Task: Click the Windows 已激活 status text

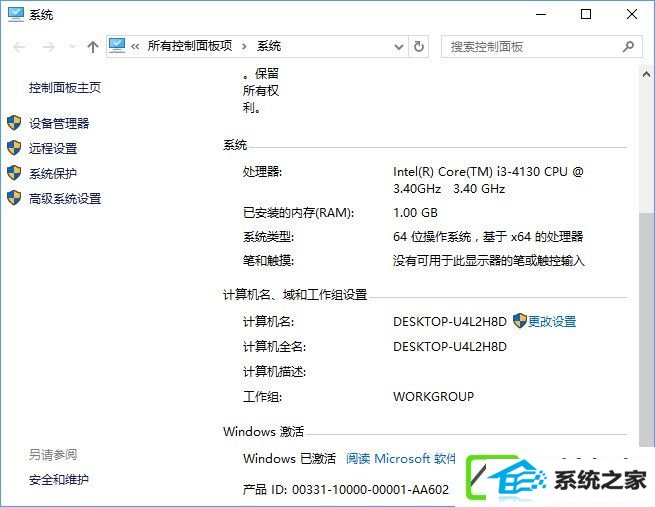Action: coord(289,459)
